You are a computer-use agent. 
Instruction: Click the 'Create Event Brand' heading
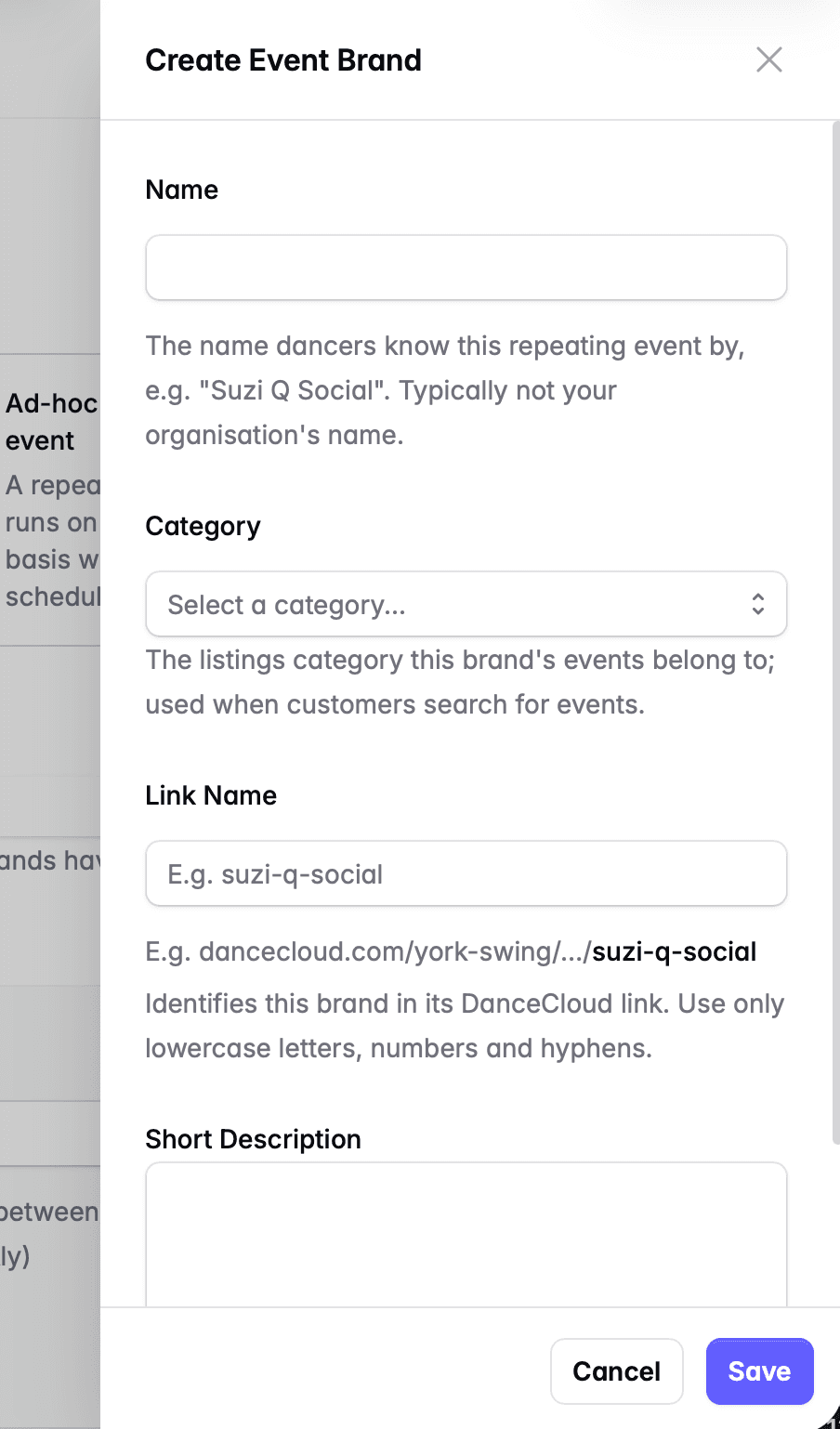coord(283,60)
